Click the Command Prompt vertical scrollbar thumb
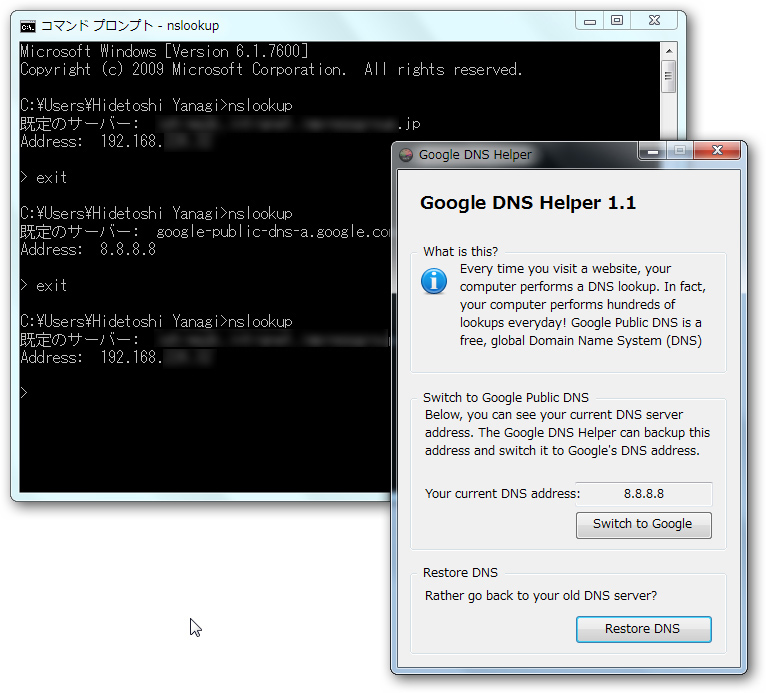 click(669, 76)
